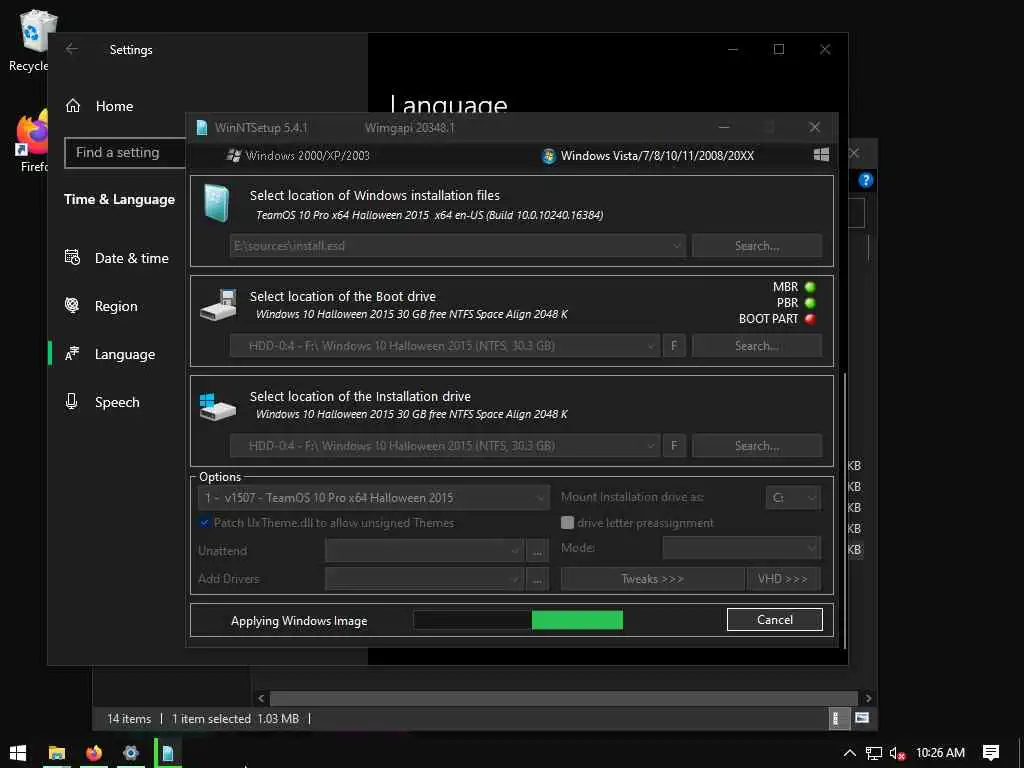Click the Installation drive Windows disk icon

click(x=217, y=406)
